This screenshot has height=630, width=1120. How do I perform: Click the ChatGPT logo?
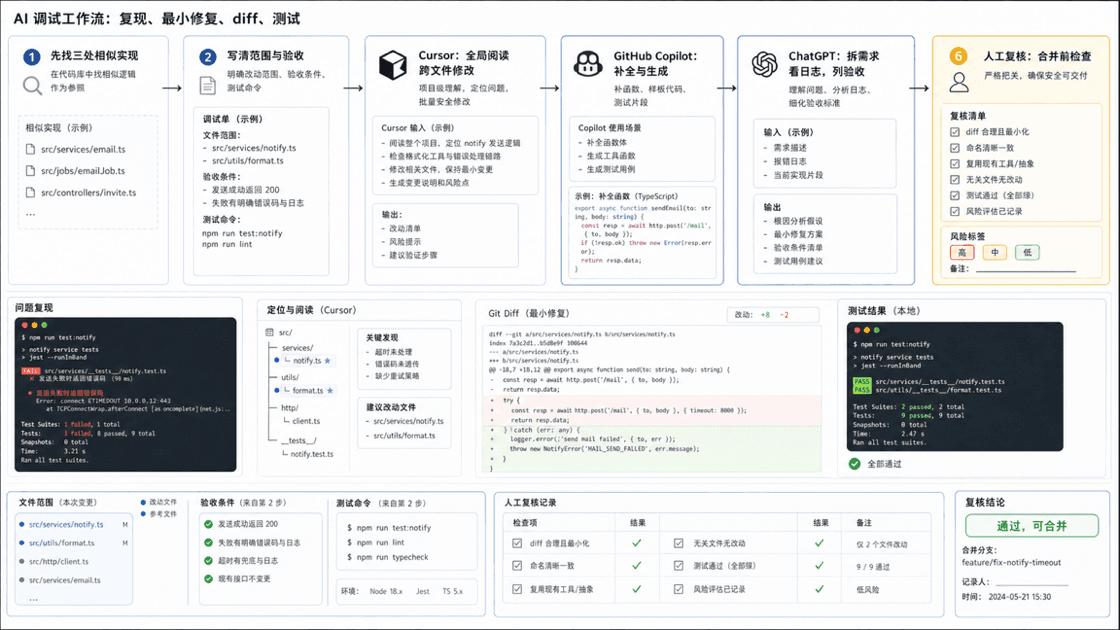[764, 64]
